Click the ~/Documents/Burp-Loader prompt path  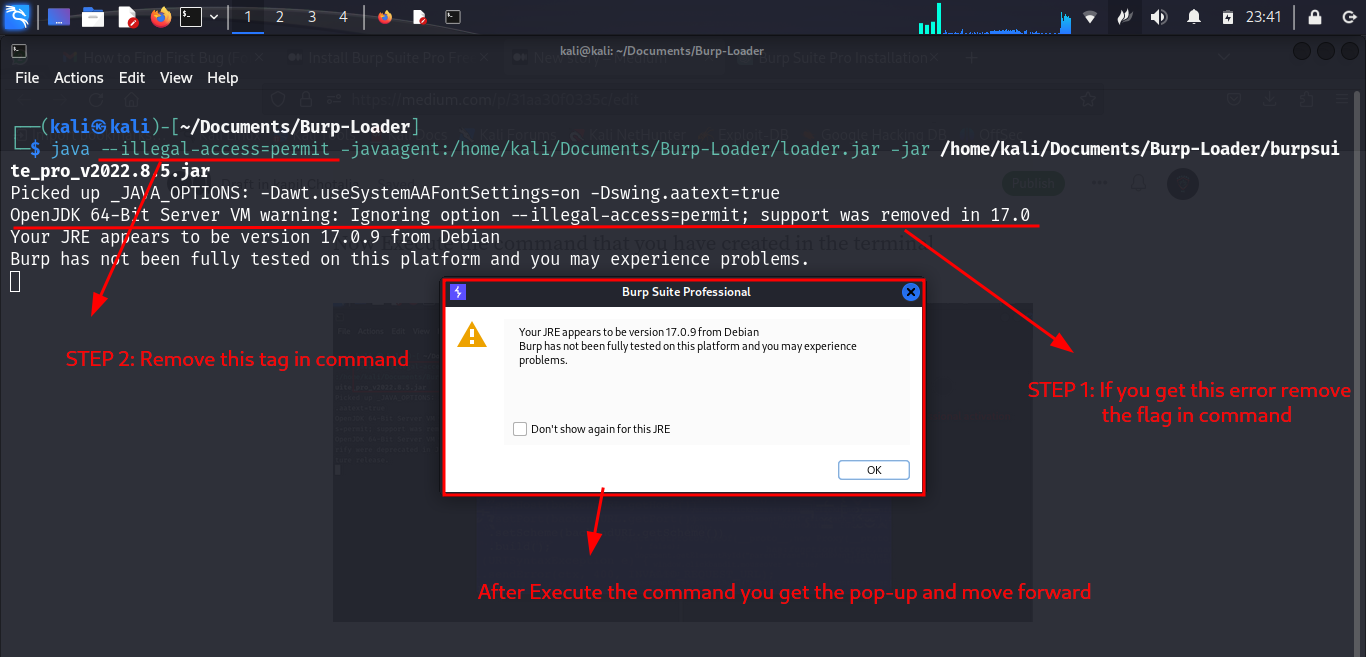[294, 127]
